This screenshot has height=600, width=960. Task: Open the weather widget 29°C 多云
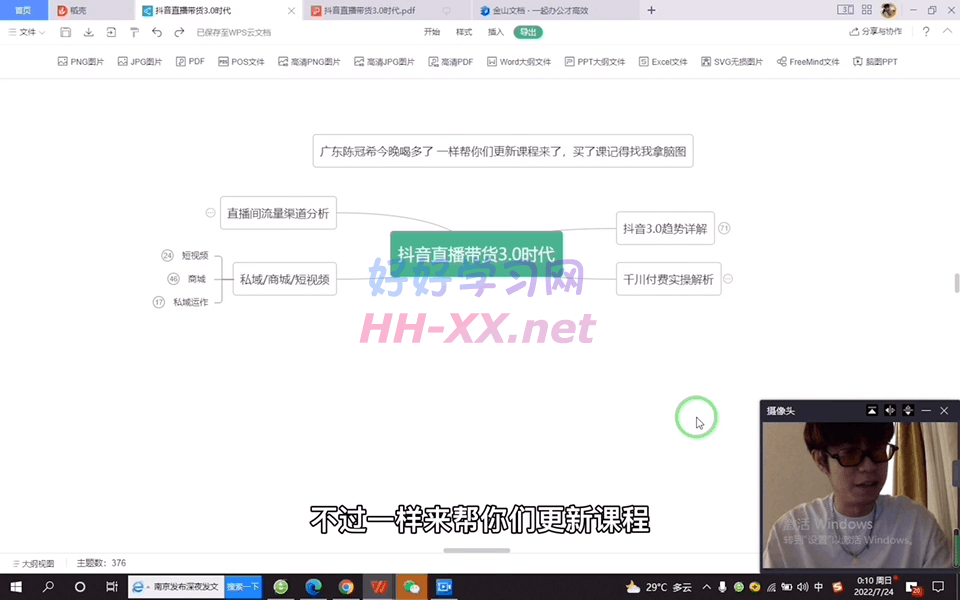tap(658, 587)
